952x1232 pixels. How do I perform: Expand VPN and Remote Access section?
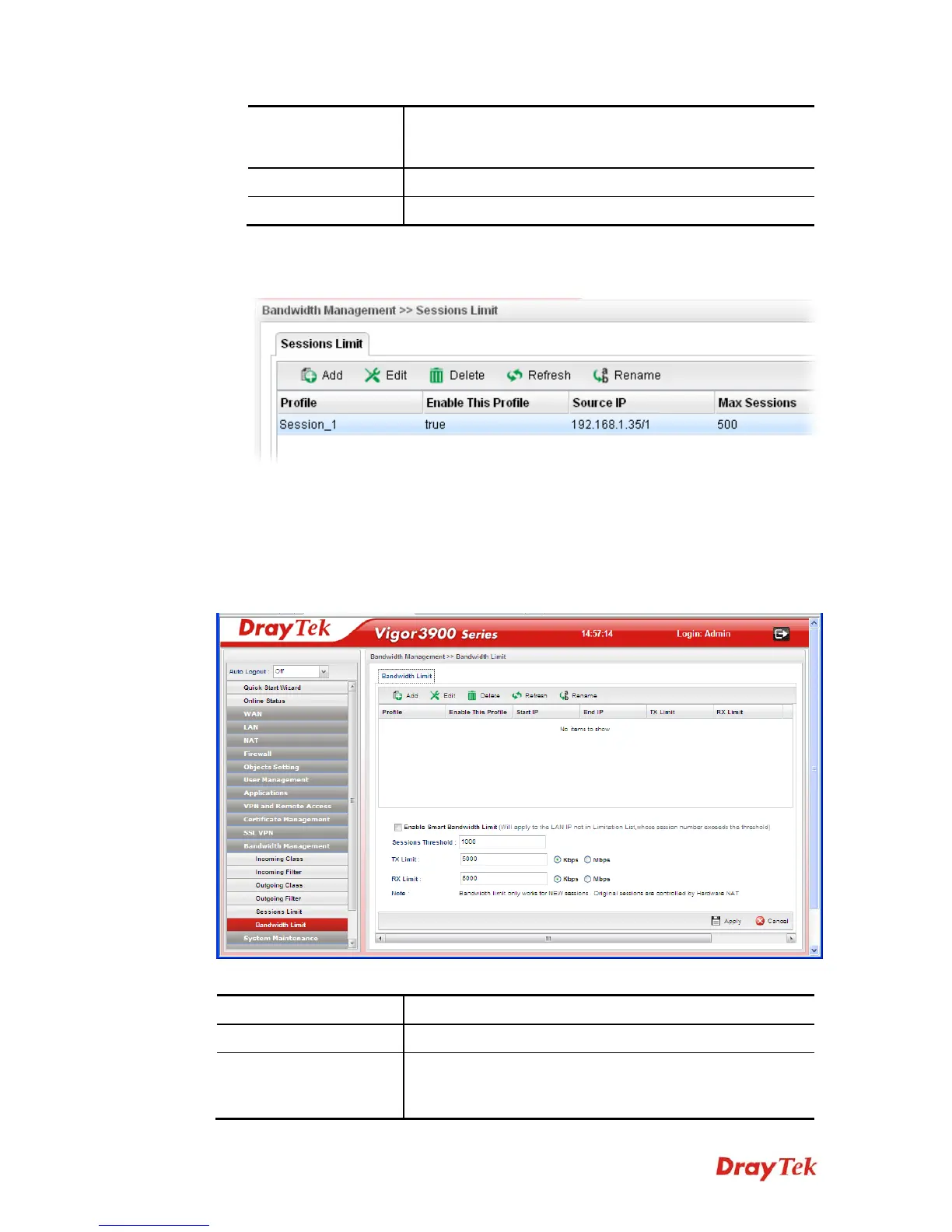pyautogui.click(x=287, y=806)
